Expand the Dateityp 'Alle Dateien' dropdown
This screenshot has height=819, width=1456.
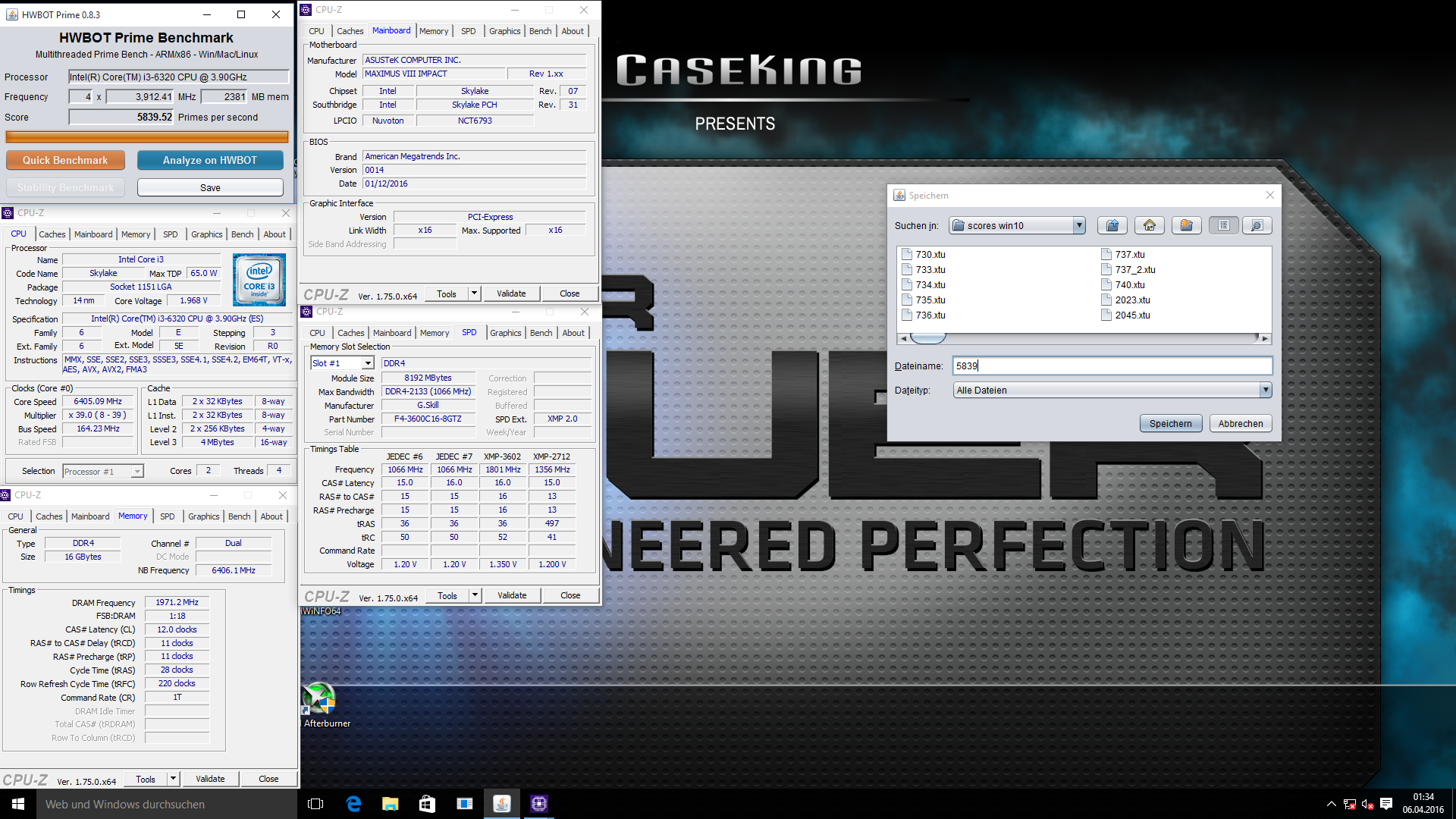(1266, 390)
